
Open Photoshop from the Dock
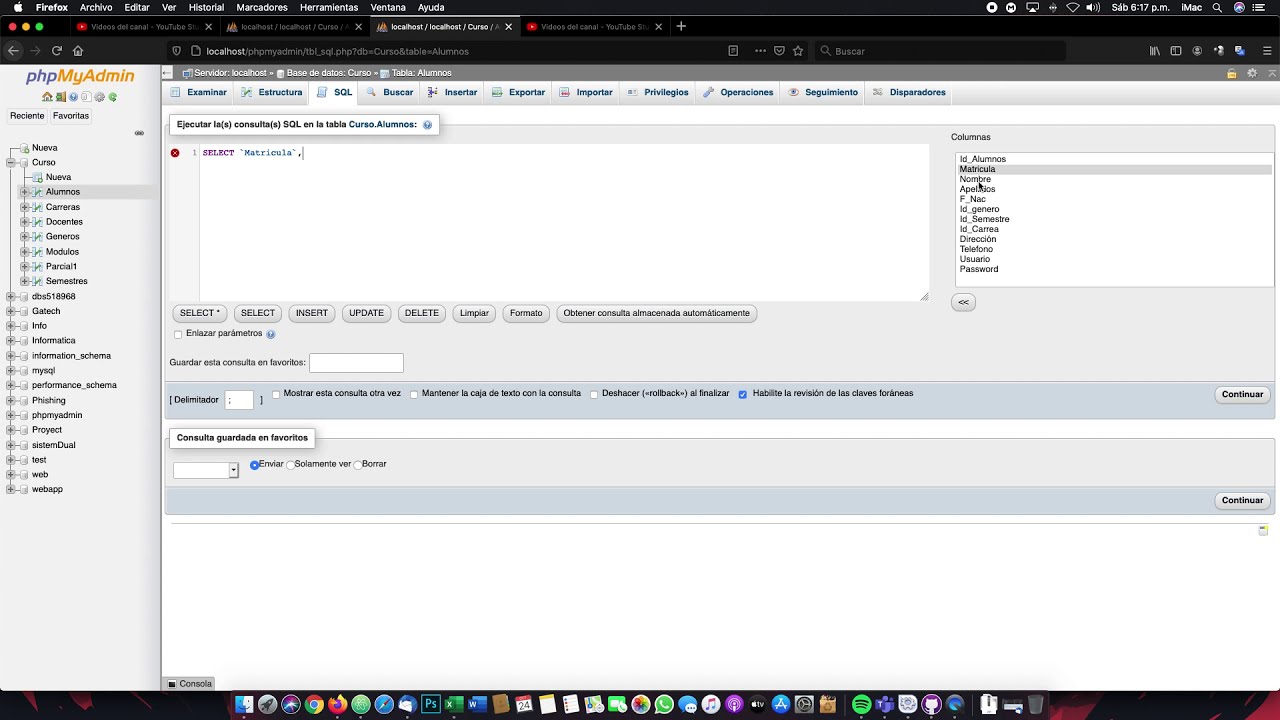point(431,705)
